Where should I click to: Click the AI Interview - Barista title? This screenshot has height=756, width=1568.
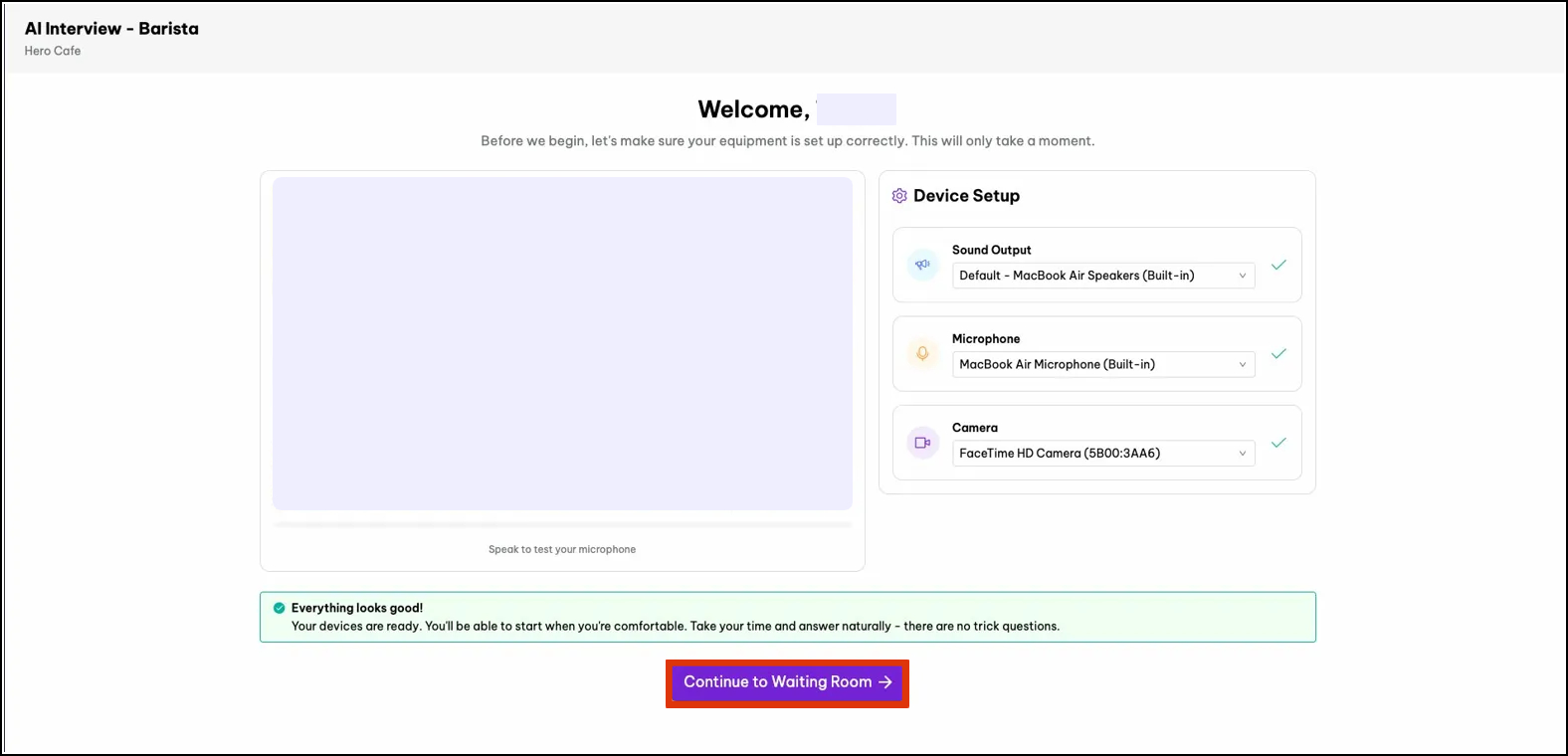point(111,29)
